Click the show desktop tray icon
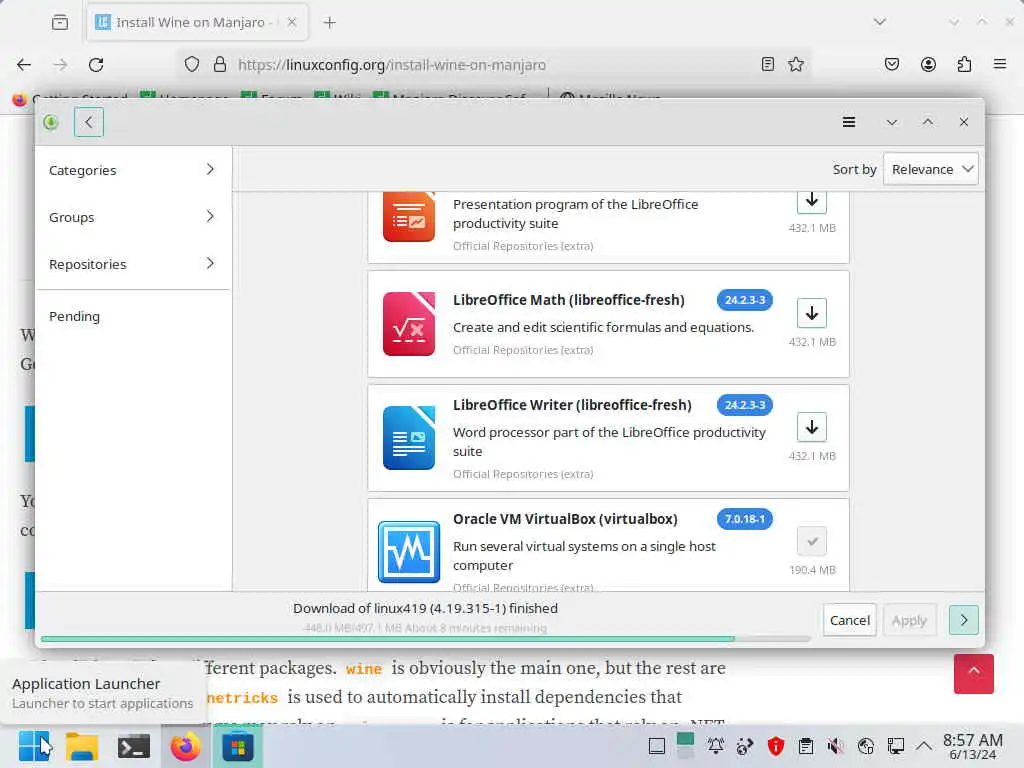Image resolution: width=1024 pixels, height=768 pixels. point(656,746)
